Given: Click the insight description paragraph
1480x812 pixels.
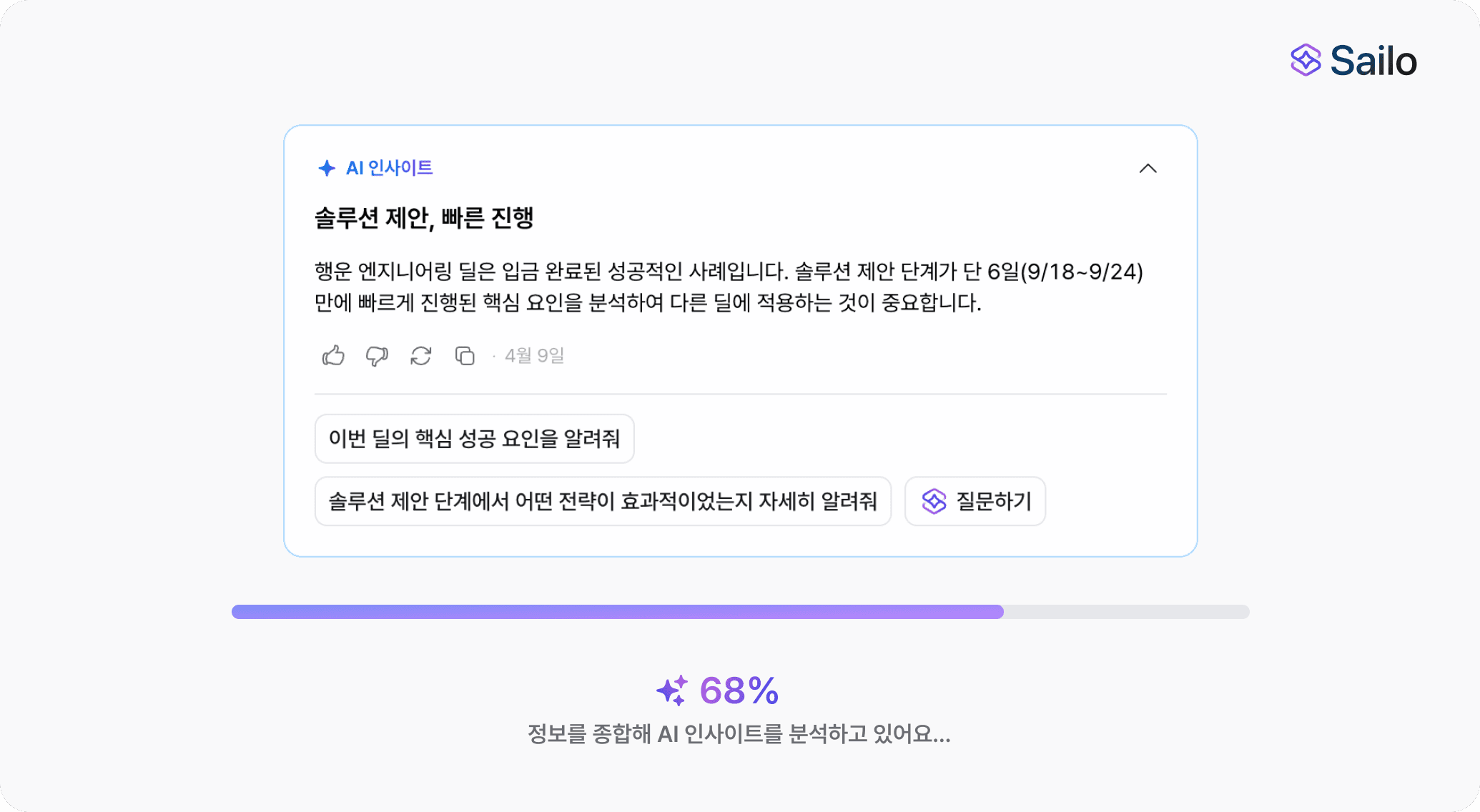Looking at the screenshot, I should (729, 287).
